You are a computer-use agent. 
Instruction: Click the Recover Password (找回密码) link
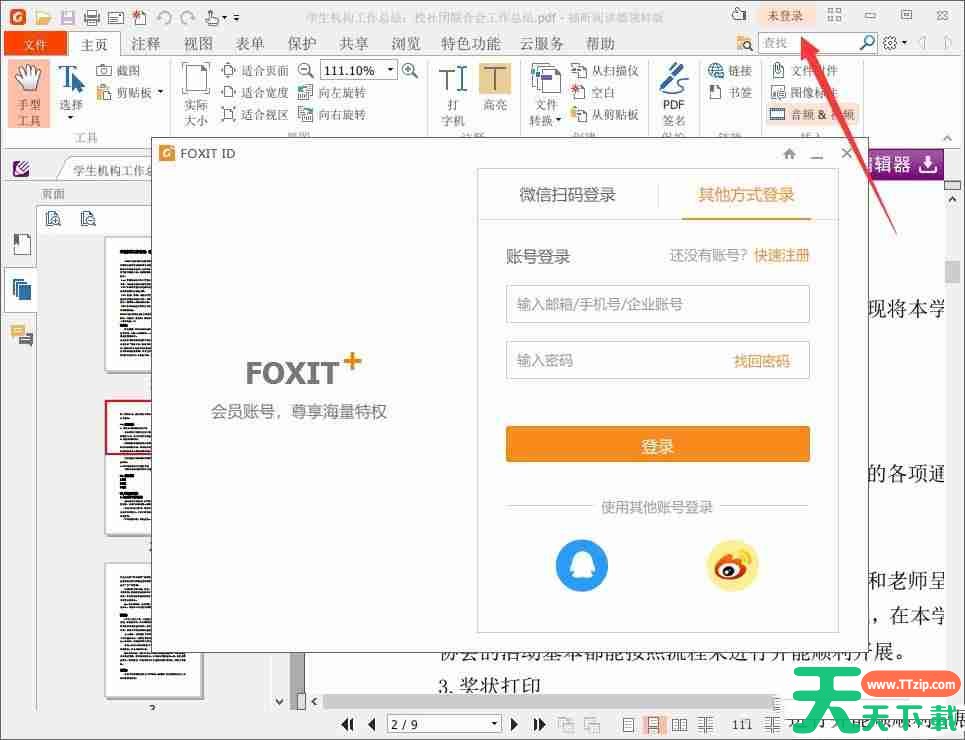click(x=761, y=361)
